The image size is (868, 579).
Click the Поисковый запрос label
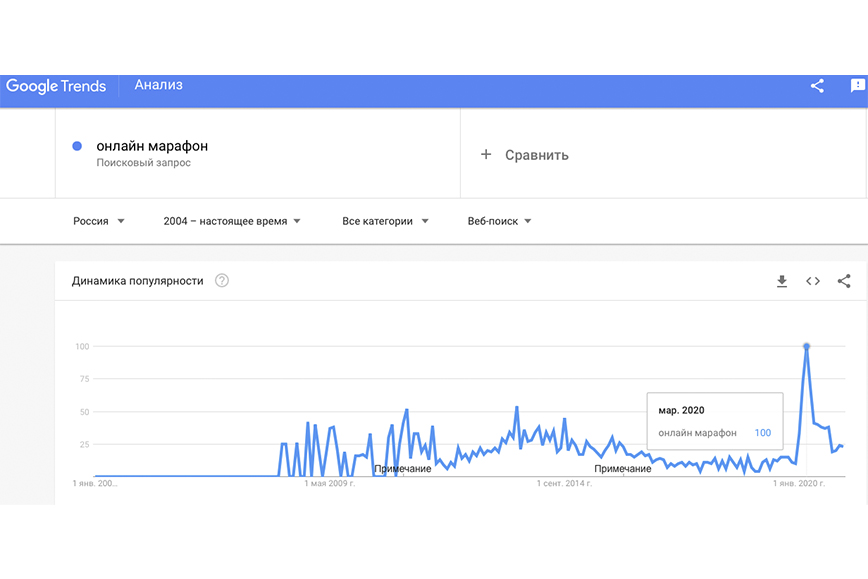(x=143, y=163)
